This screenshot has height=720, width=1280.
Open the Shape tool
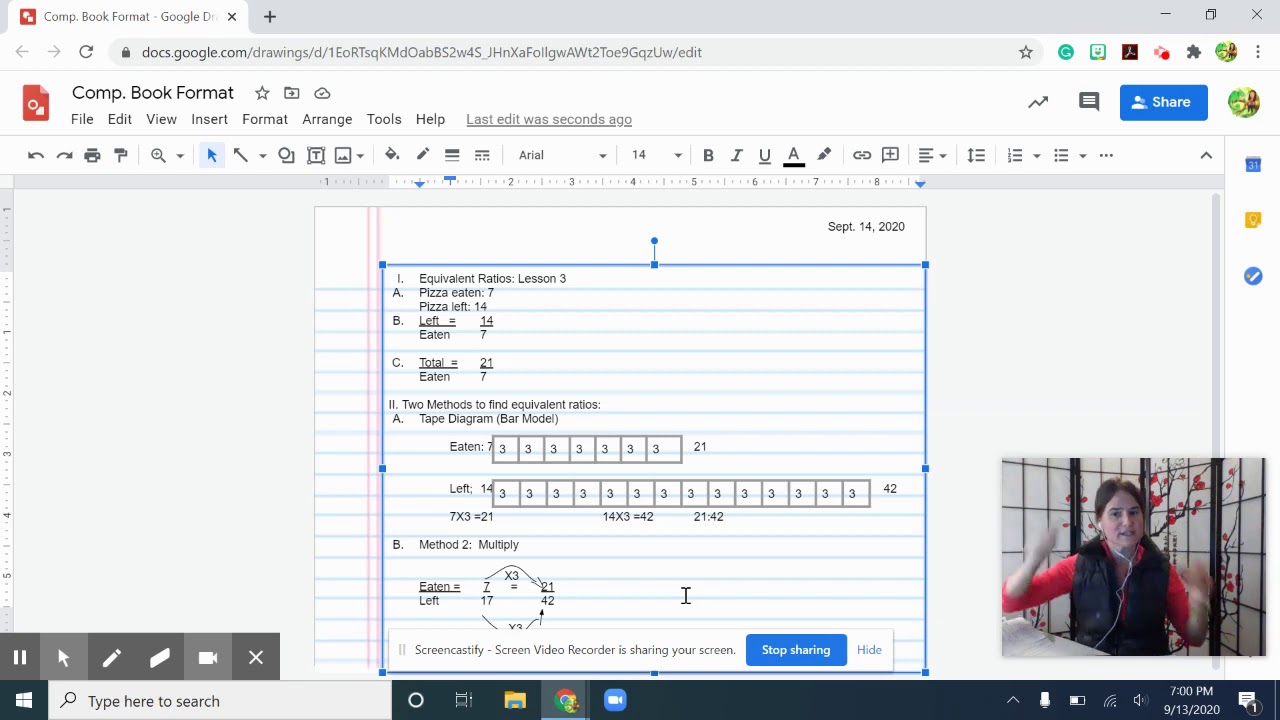[x=286, y=155]
